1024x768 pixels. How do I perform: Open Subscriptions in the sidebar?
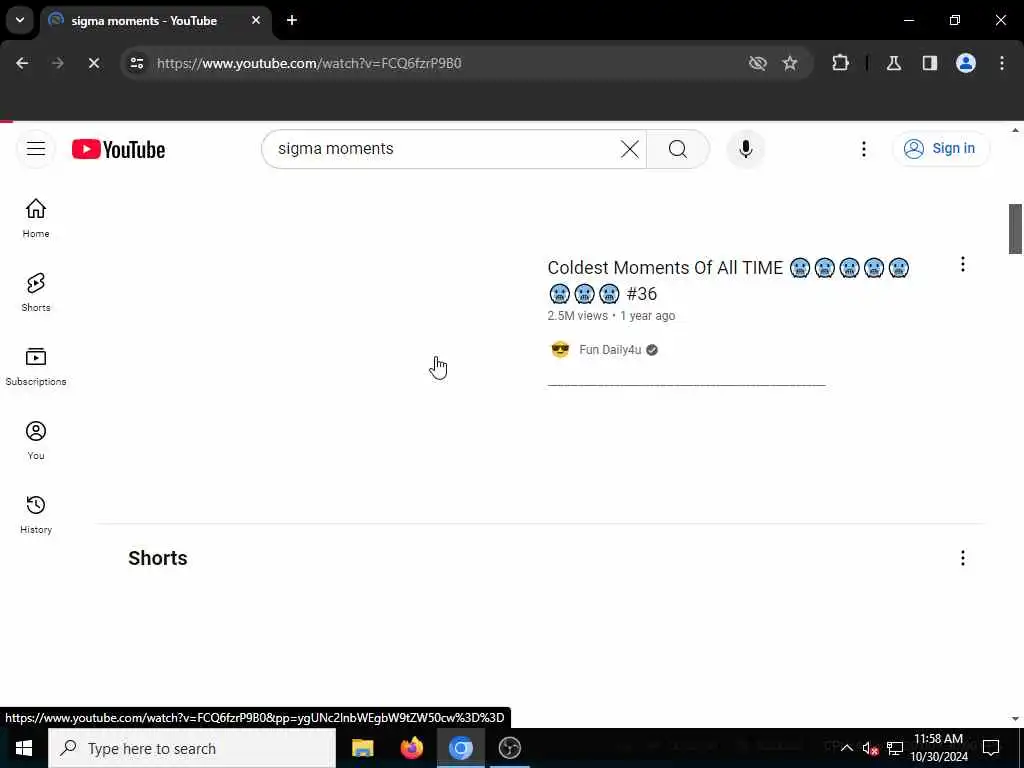36,366
